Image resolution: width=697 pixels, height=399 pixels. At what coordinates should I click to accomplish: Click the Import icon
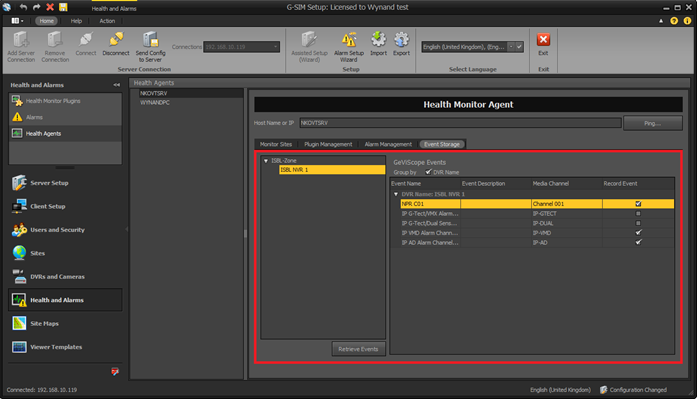click(378, 40)
